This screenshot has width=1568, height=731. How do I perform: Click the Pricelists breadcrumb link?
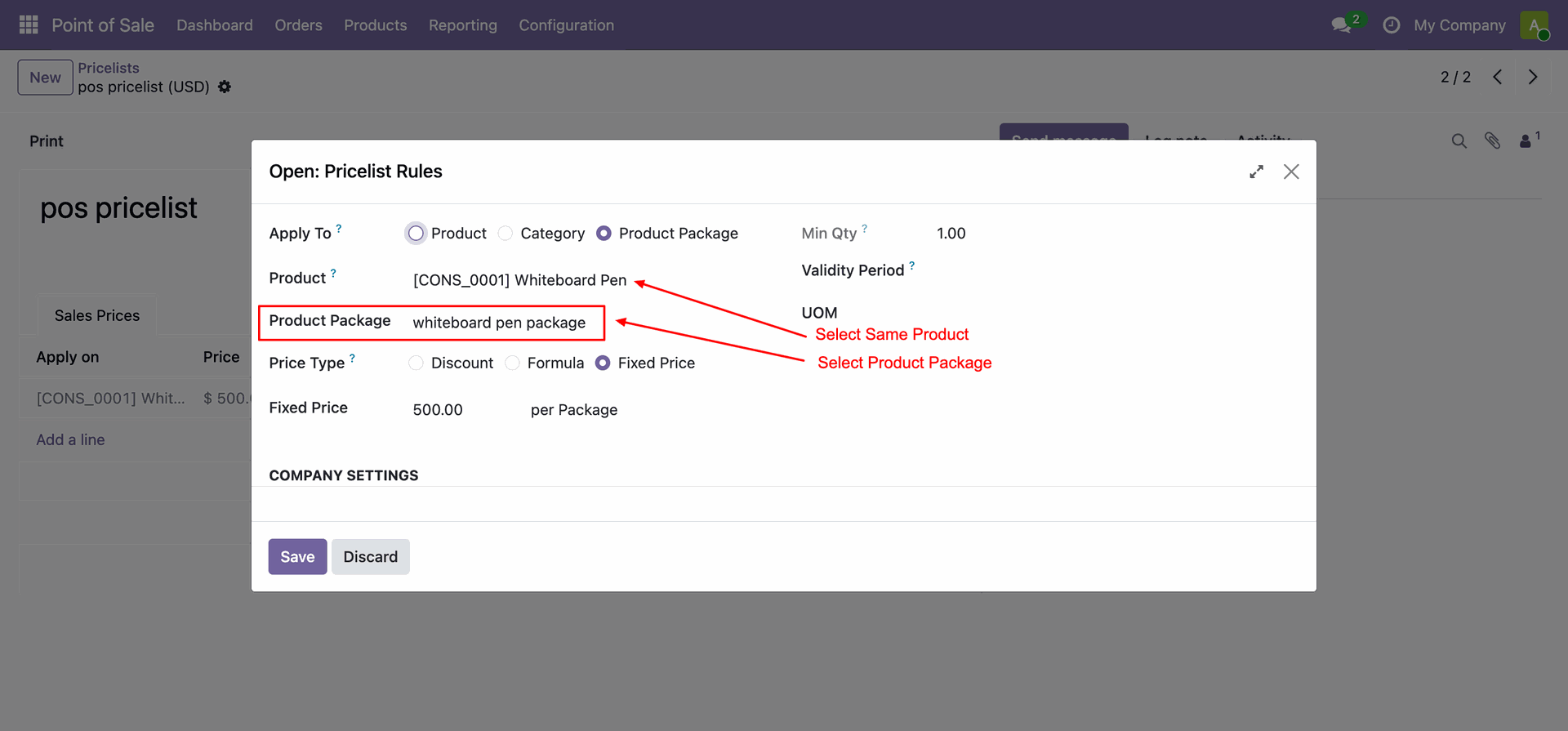(109, 68)
